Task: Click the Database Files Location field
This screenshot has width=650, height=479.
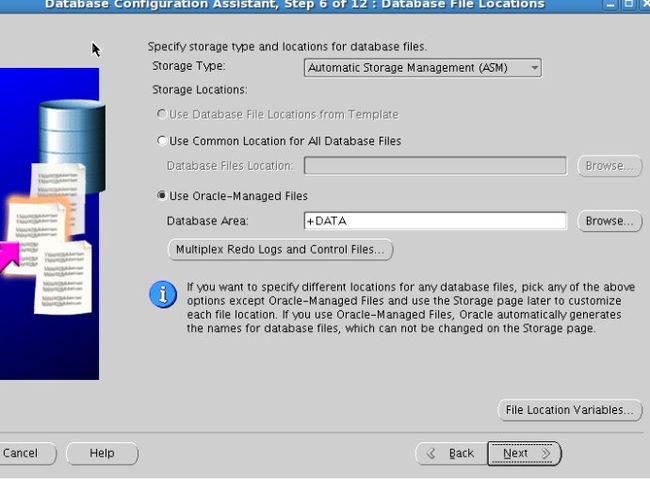Action: click(x=435, y=165)
